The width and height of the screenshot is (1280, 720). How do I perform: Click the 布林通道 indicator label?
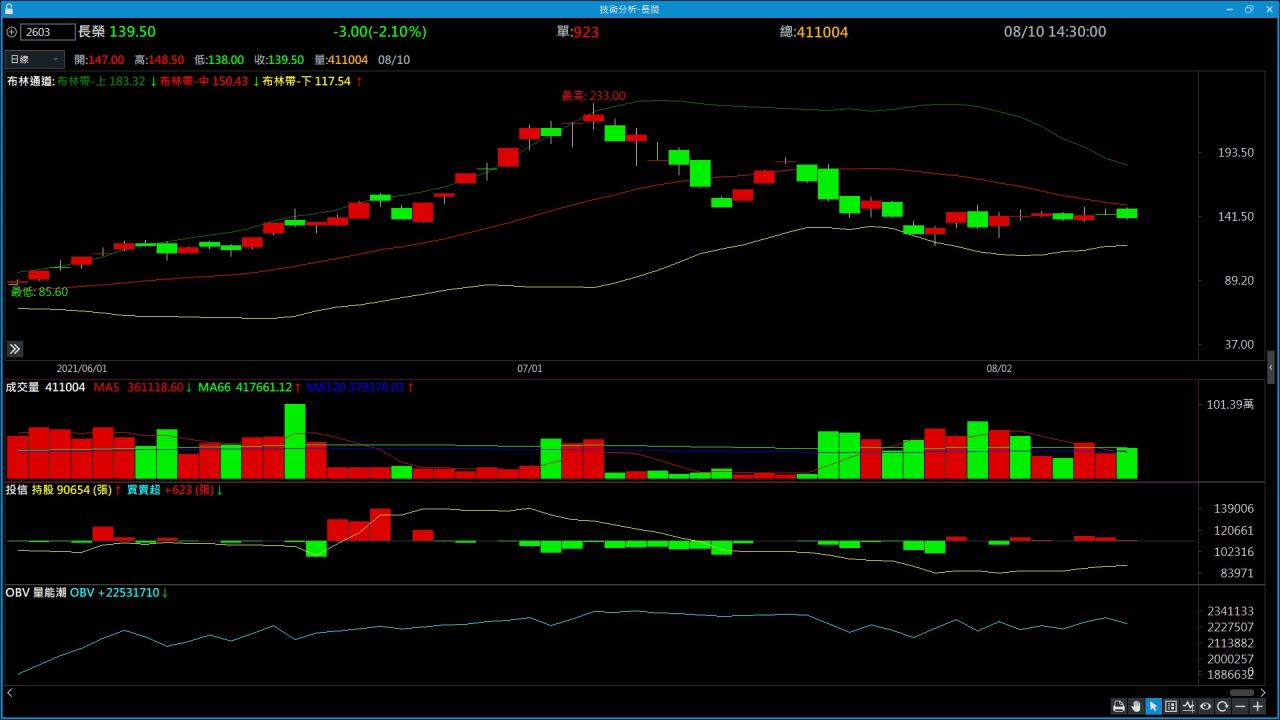point(30,81)
